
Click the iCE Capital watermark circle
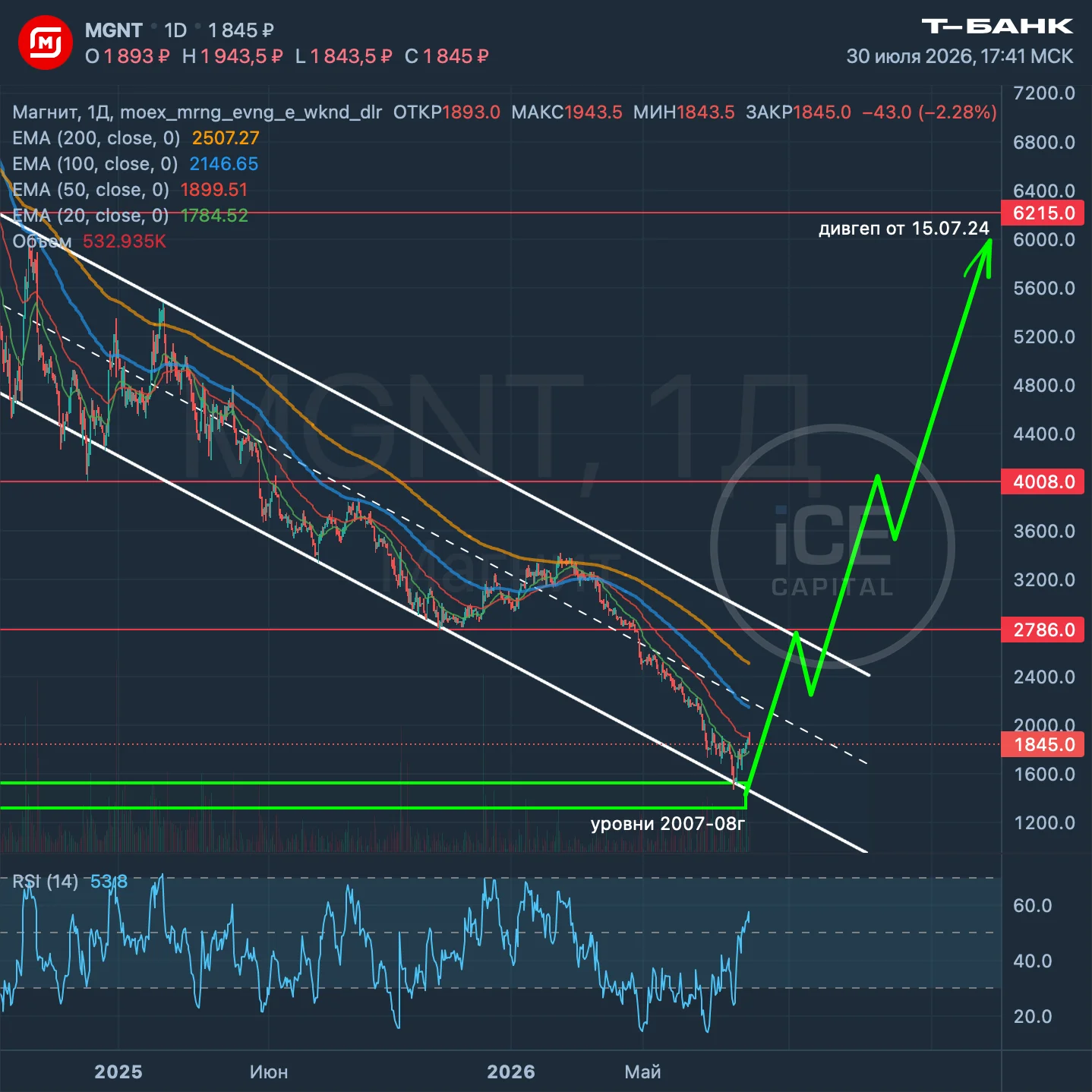click(x=832, y=548)
